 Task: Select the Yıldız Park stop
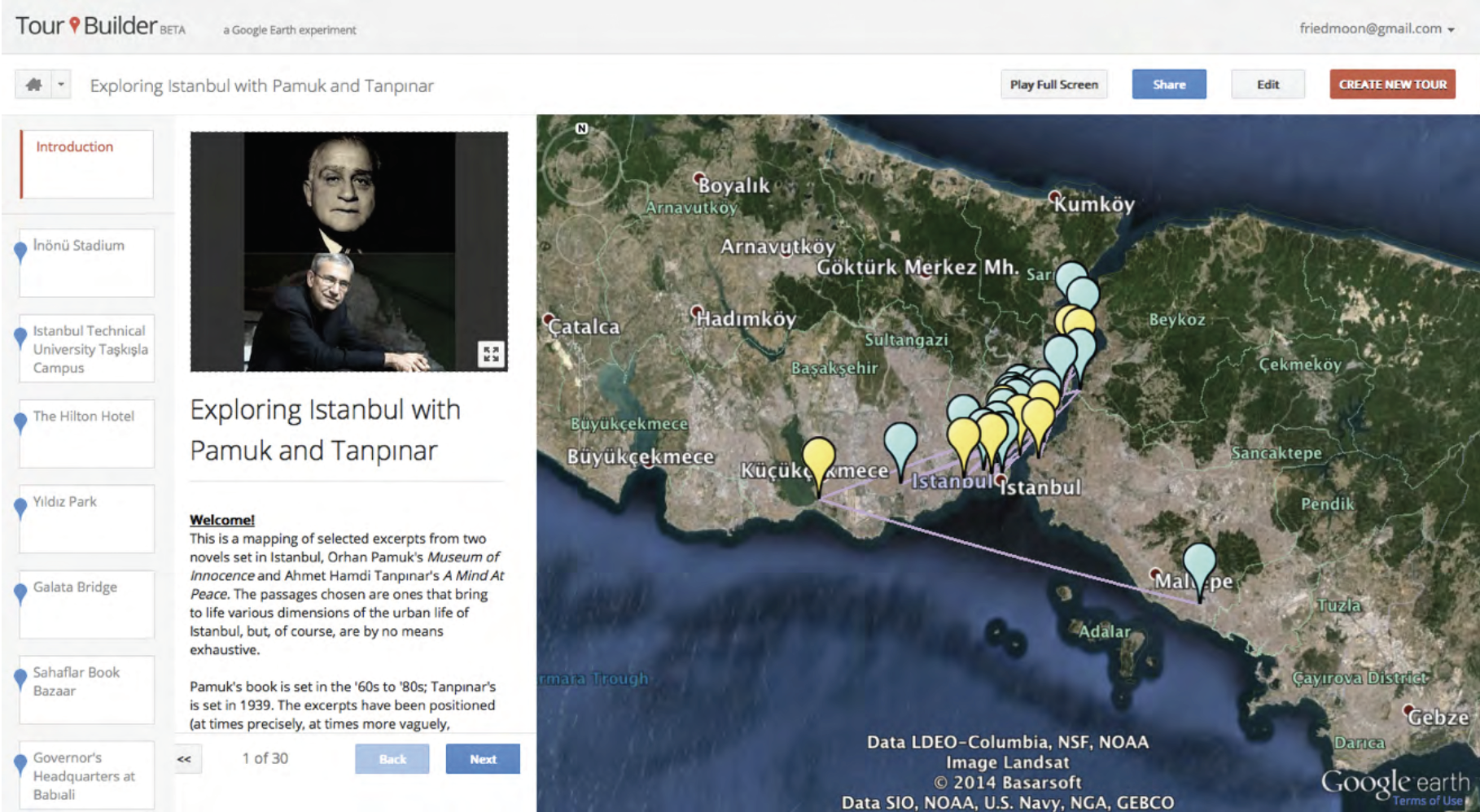click(87, 519)
